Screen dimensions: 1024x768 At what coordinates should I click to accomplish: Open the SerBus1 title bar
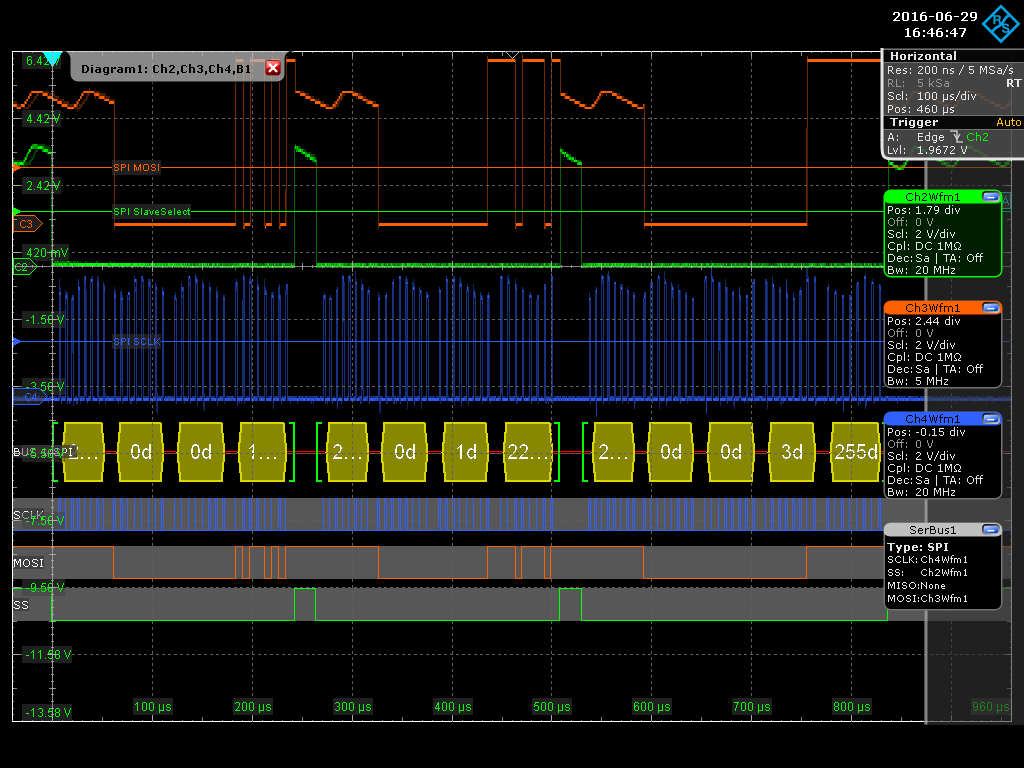(933, 530)
